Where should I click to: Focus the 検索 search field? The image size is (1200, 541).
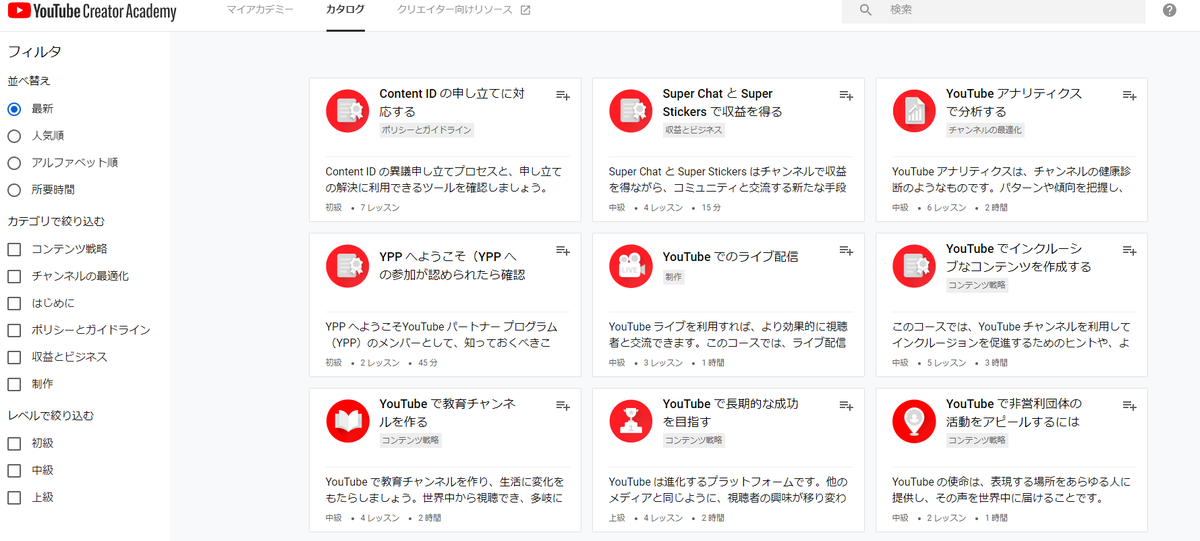pos(993,10)
